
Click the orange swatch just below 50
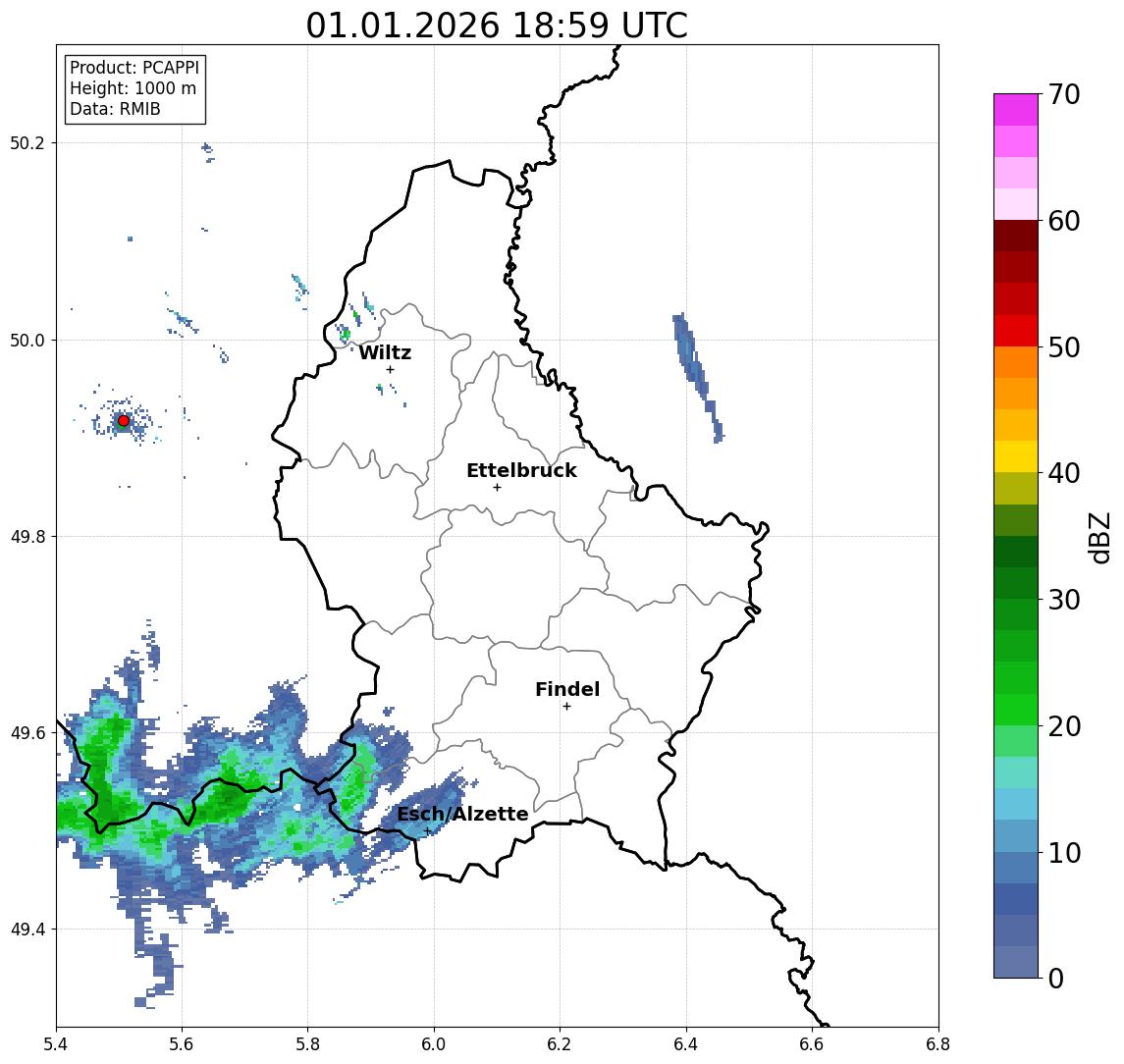click(x=1016, y=362)
